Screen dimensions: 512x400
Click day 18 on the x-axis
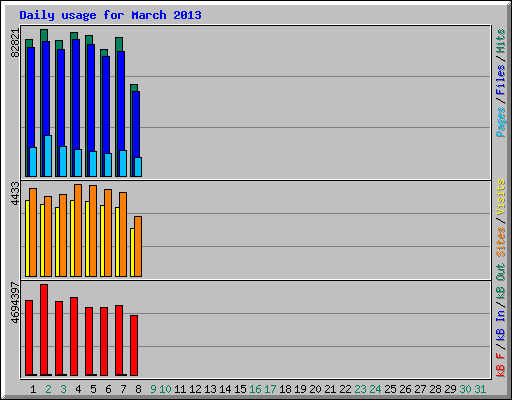[285, 389]
